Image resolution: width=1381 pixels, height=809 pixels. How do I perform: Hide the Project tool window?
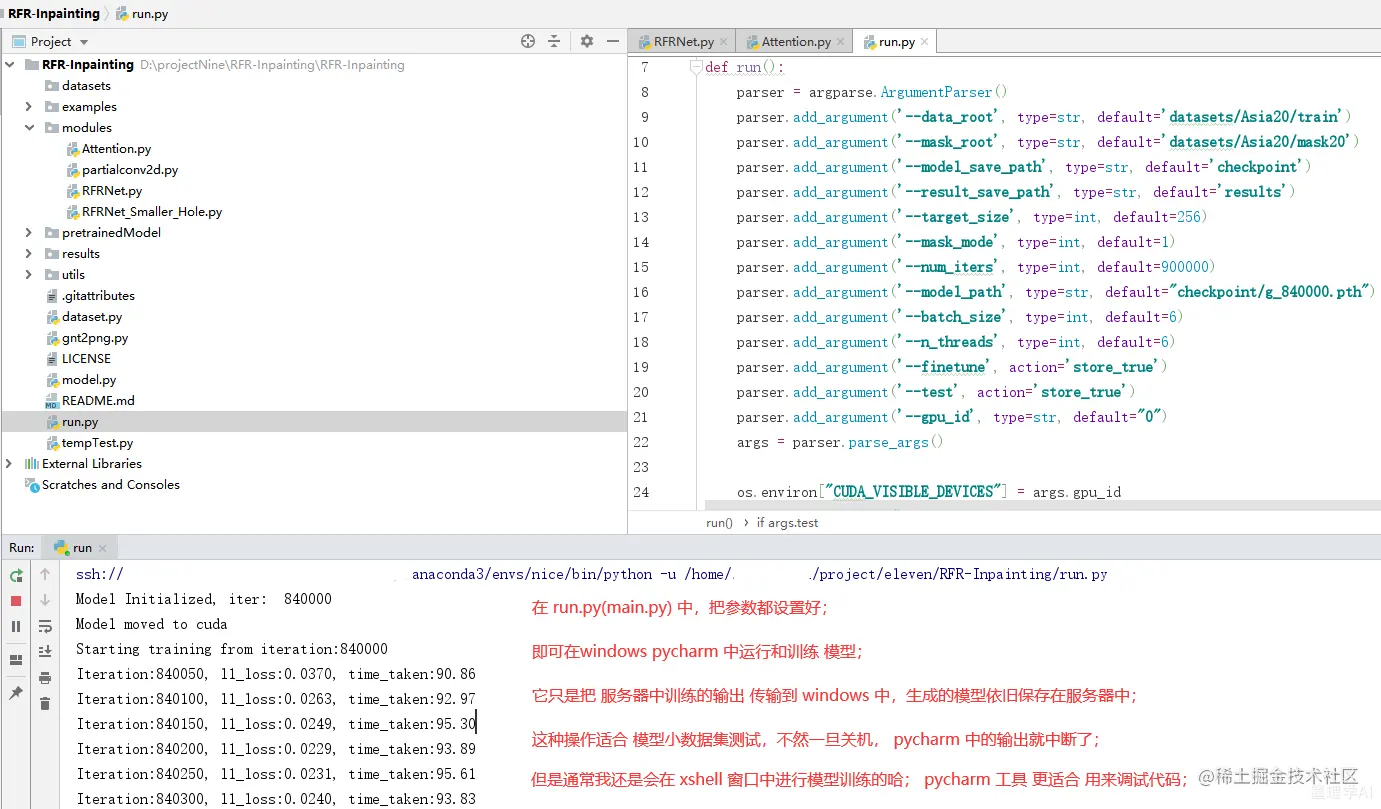click(x=613, y=41)
